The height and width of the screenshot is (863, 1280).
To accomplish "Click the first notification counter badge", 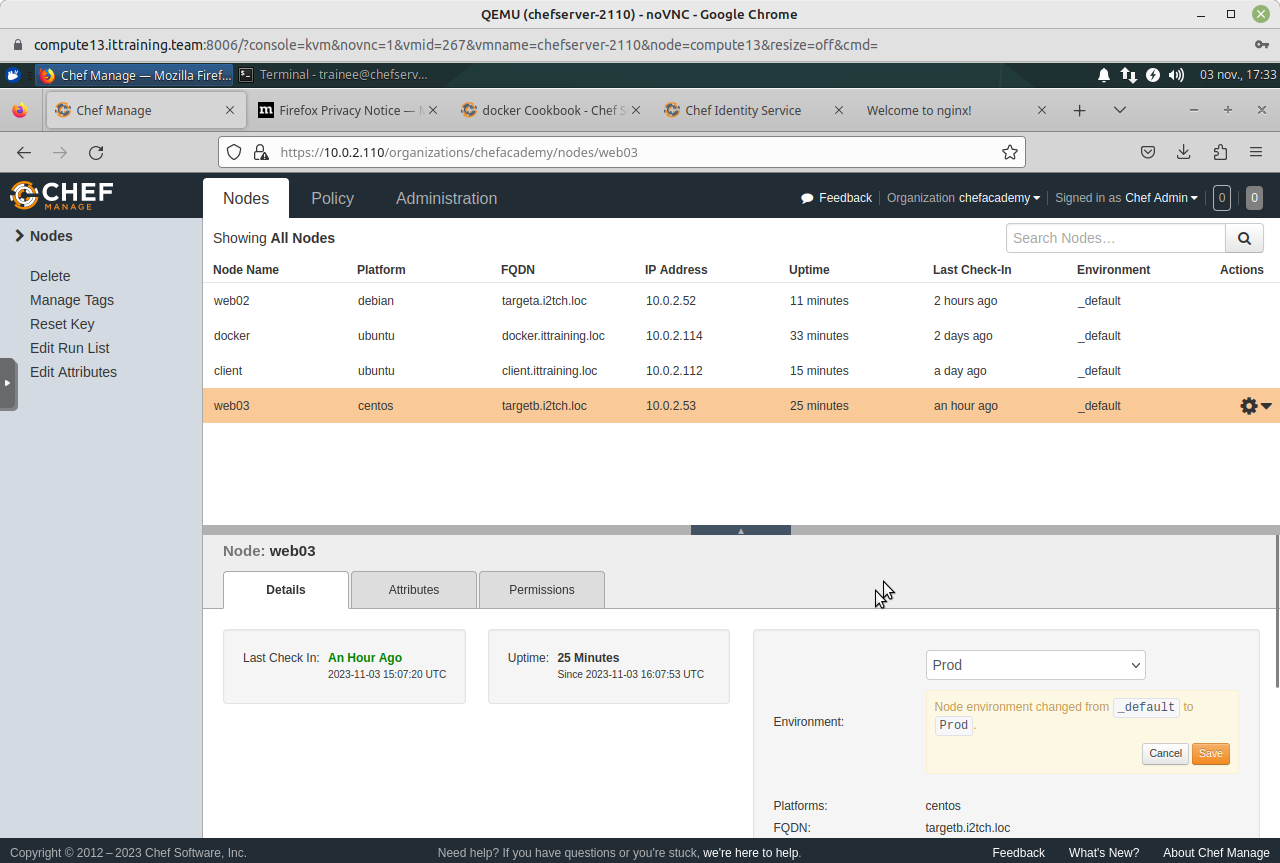I will [1221, 198].
